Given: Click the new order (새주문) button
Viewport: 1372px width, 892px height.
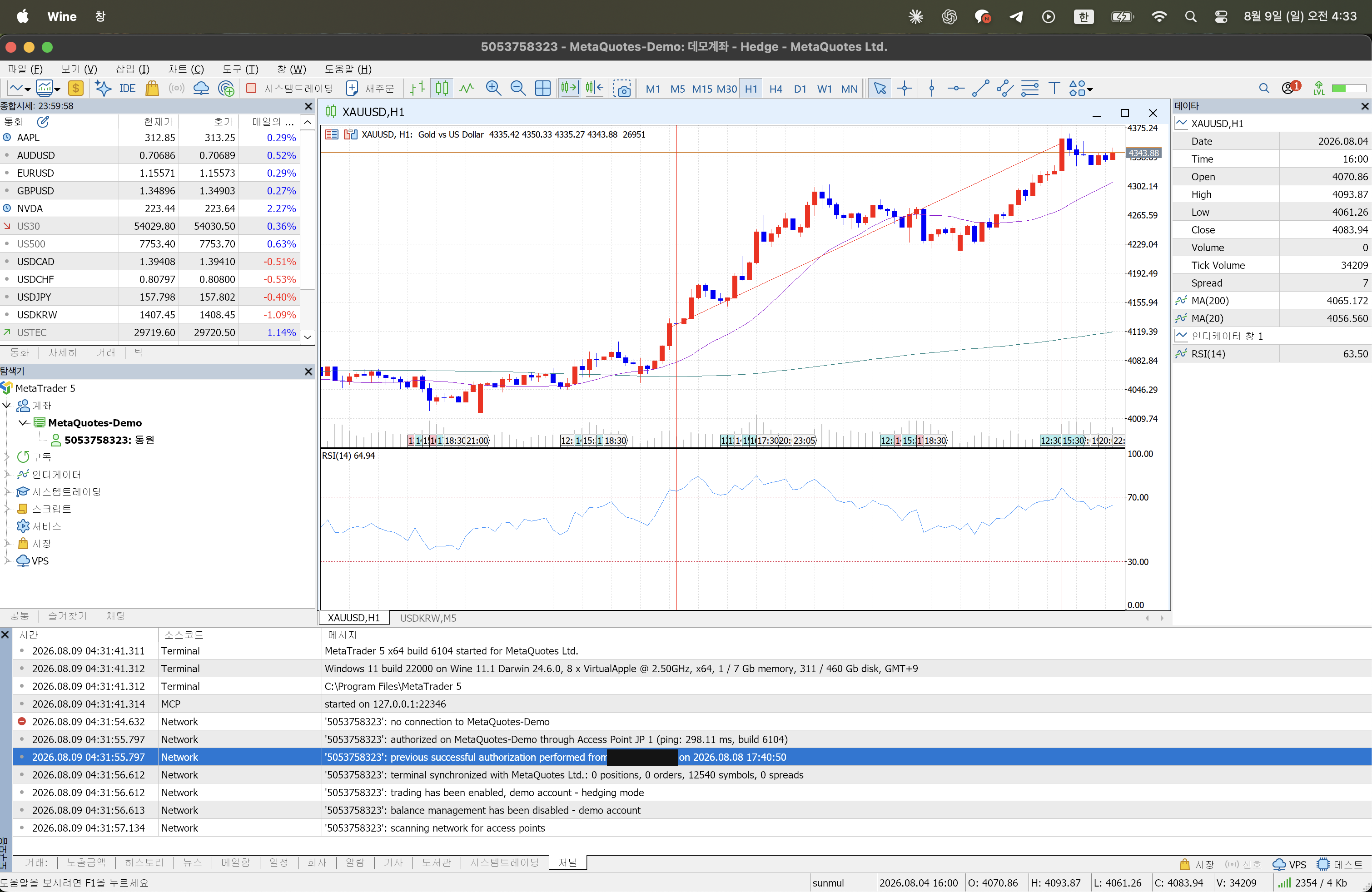Looking at the screenshot, I should click(x=370, y=88).
